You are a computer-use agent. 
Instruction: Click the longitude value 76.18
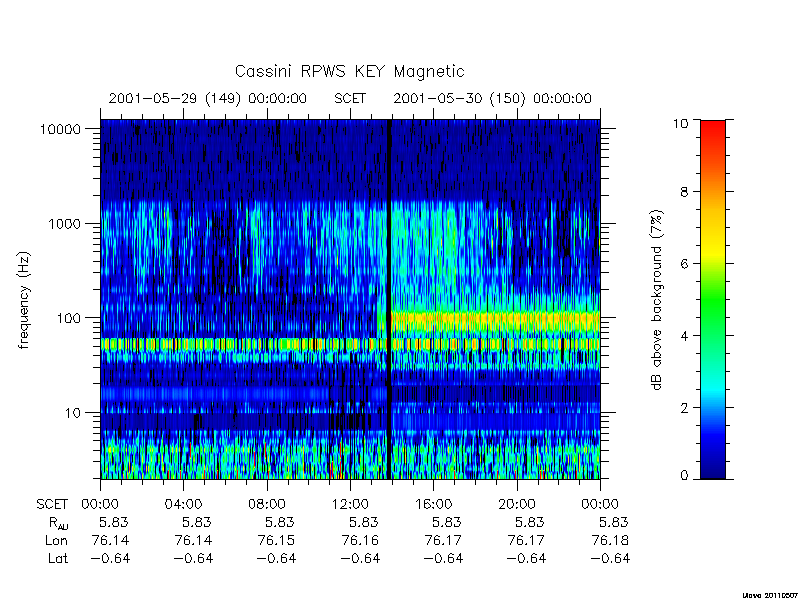click(610, 540)
